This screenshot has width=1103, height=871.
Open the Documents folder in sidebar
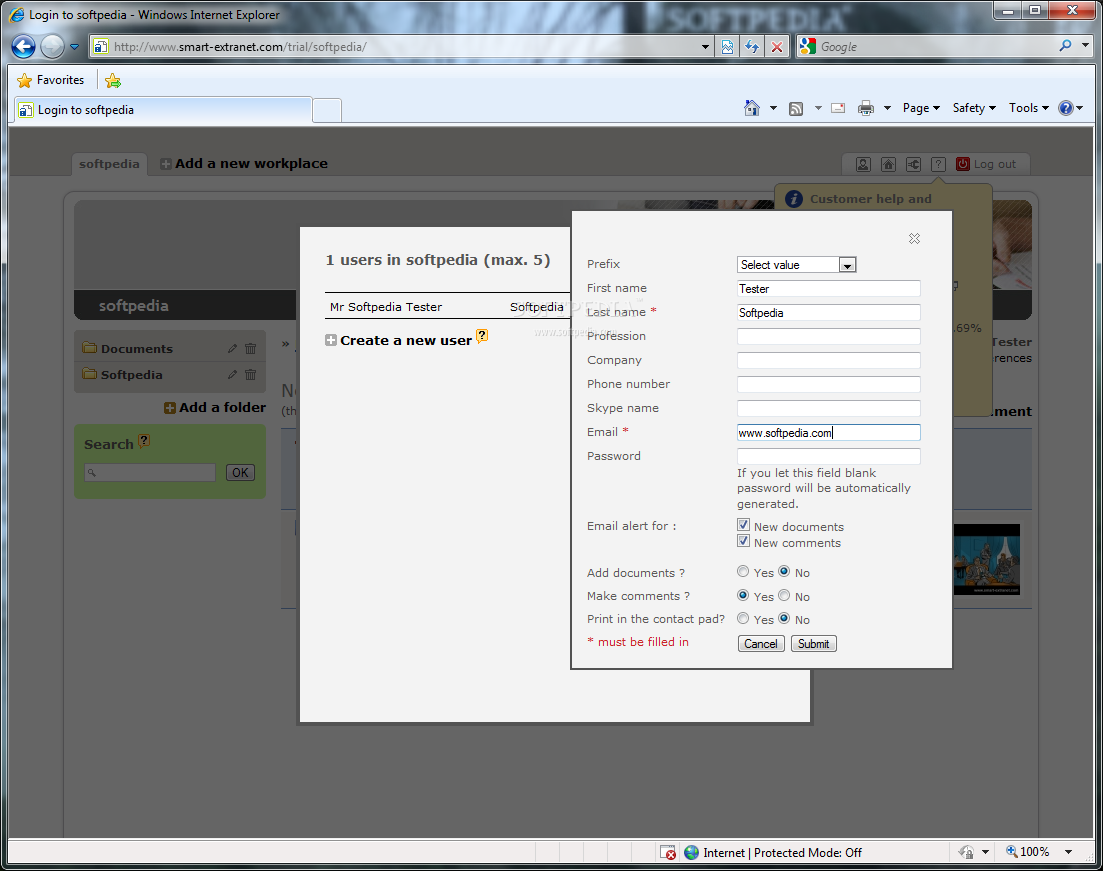point(136,349)
